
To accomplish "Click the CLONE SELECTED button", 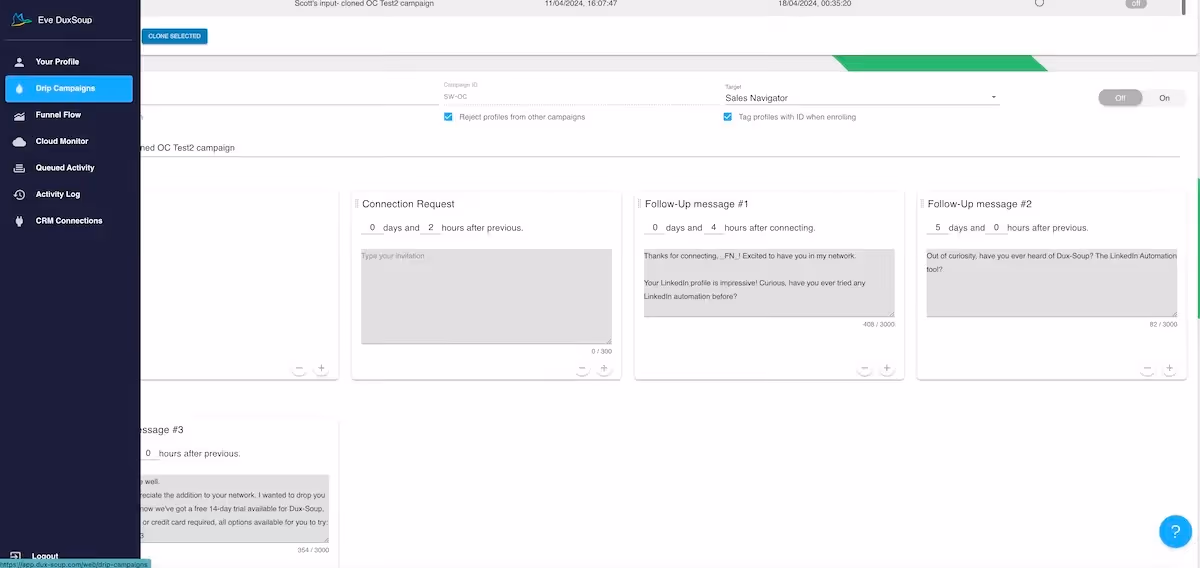I will [174, 36].
